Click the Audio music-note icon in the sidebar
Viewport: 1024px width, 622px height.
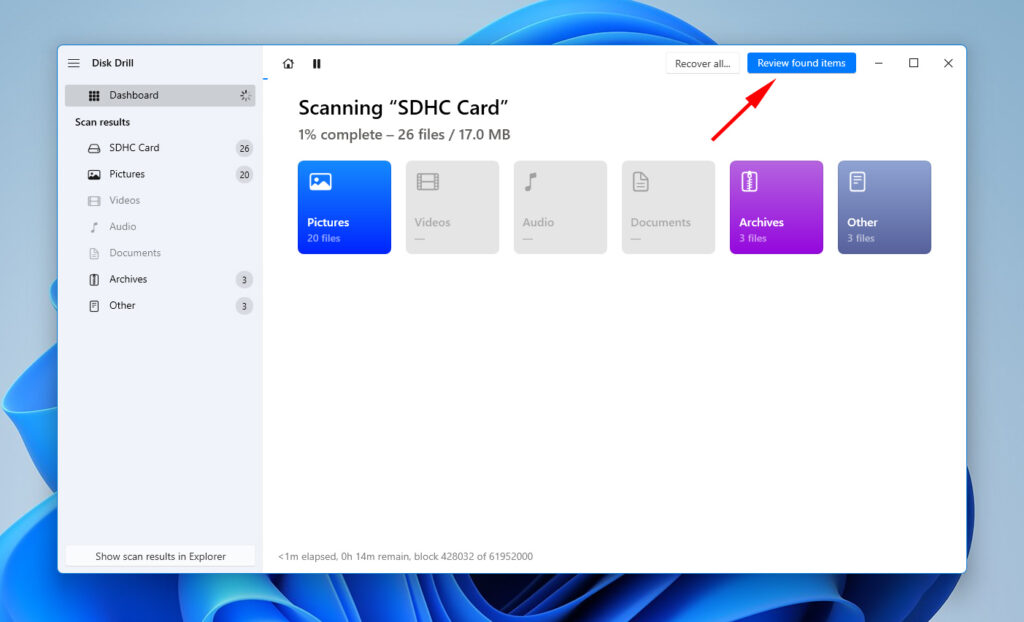(x=93, y=226)
